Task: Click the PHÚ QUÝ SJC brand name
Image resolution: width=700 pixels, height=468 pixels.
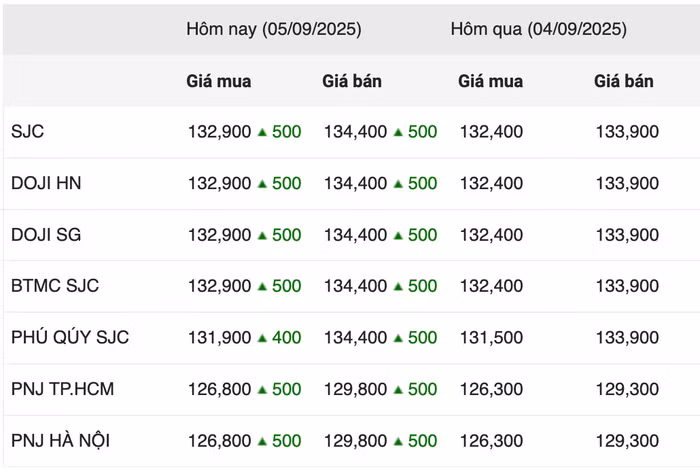Action: coord(70,337)
